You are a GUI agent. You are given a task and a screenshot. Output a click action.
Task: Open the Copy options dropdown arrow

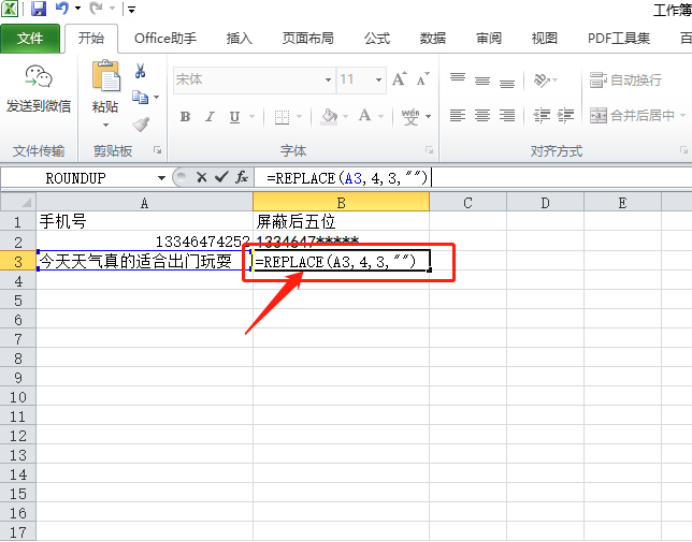pyautogui.click(x=156, y=97)
